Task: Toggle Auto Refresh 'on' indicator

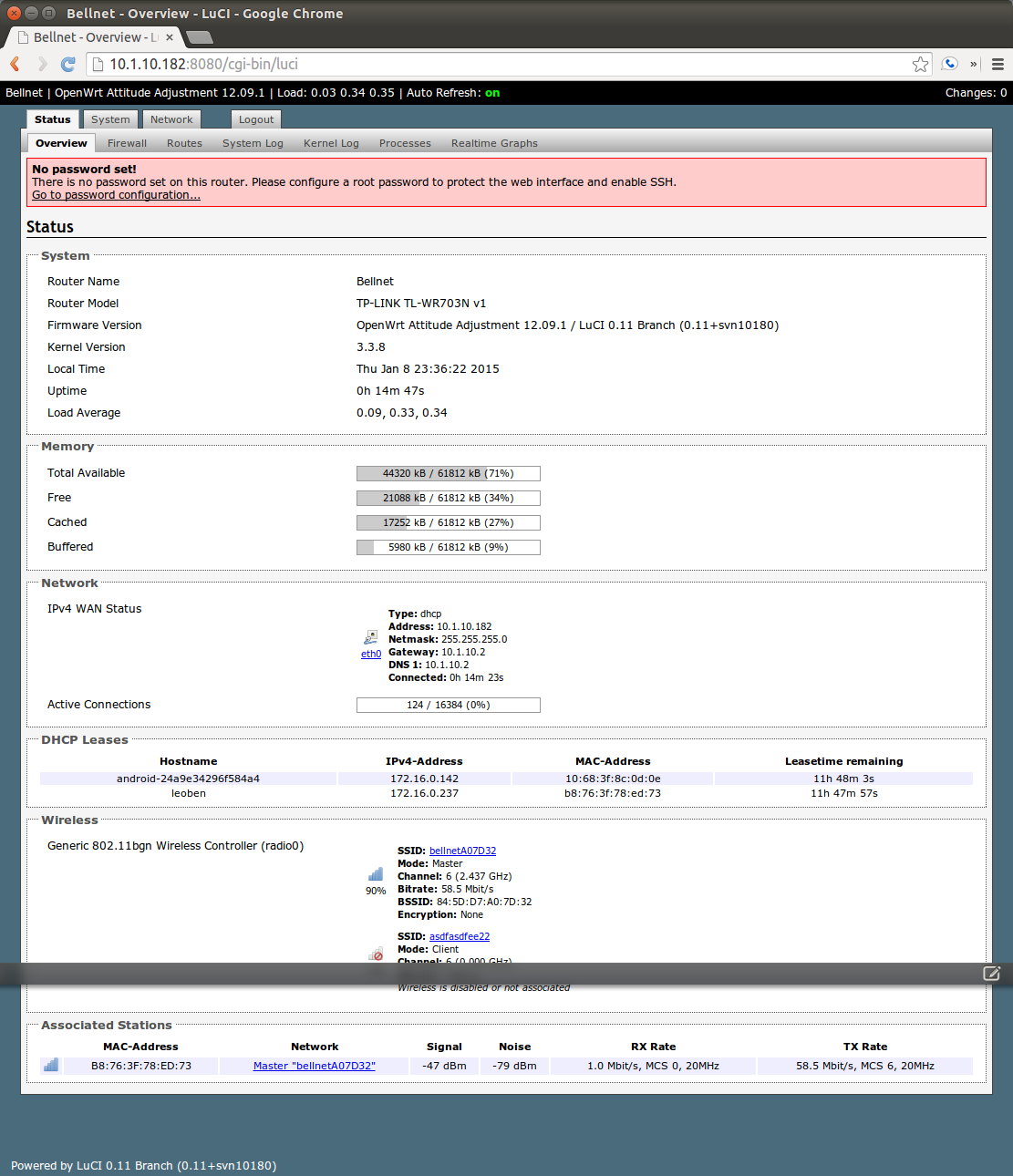Action: pos(492,93)
